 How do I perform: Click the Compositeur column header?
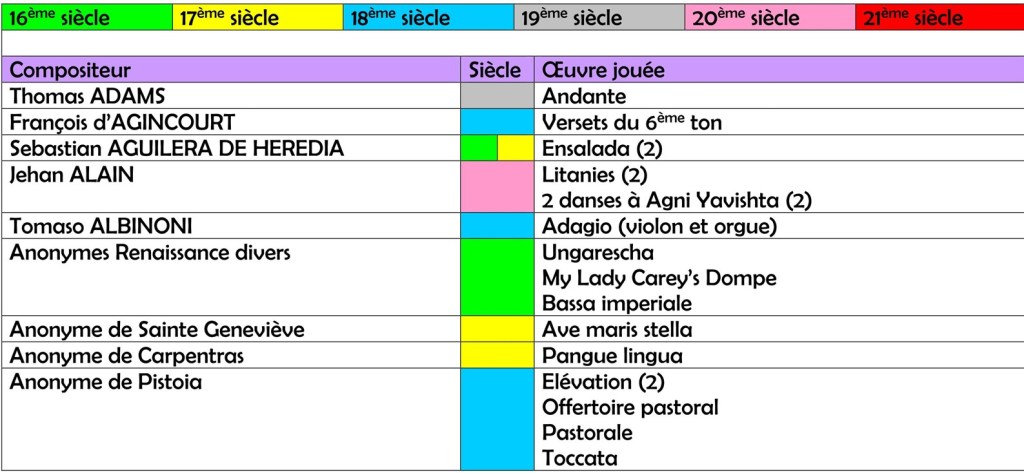[70, 70]
